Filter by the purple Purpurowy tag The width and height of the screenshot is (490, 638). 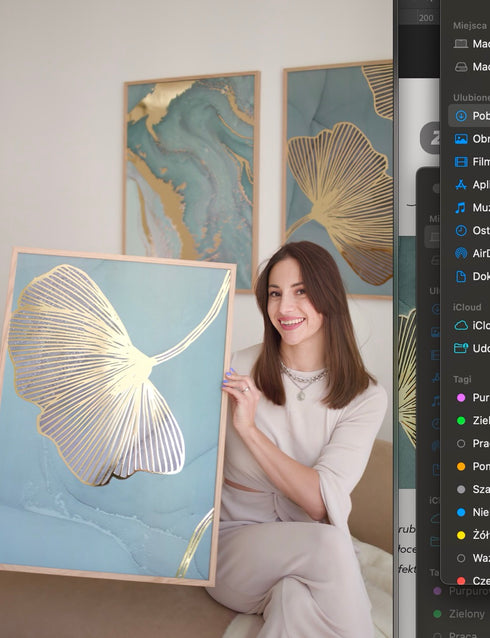pyautogui.click(x=469, y=398)
